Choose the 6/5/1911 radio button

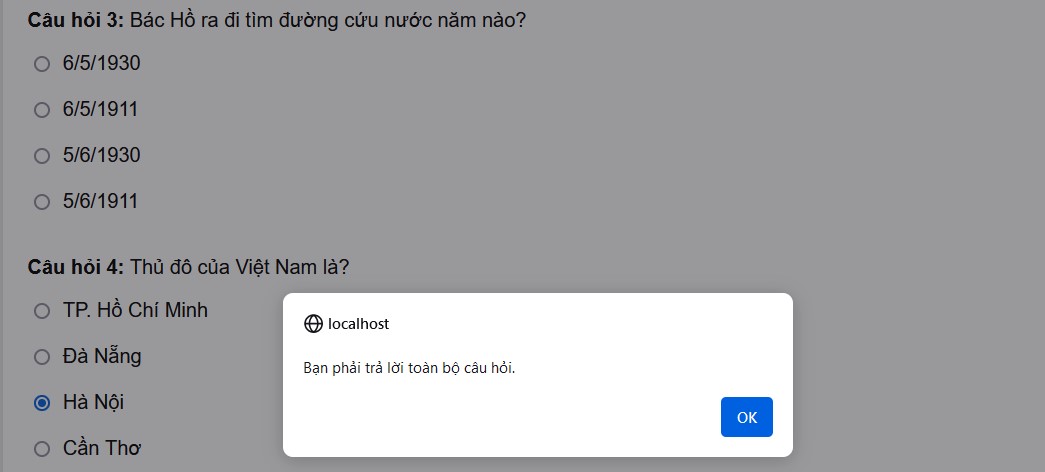[x=42, y=110]
